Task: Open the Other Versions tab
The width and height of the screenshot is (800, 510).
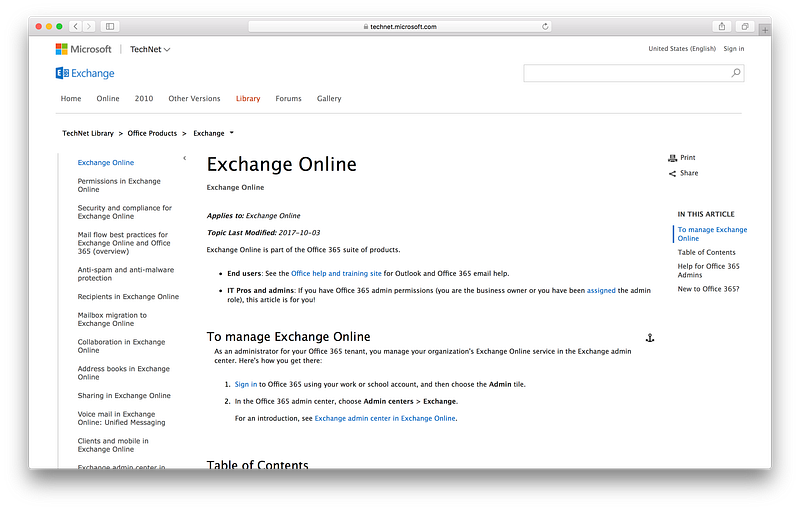Action: coord(194,98)
